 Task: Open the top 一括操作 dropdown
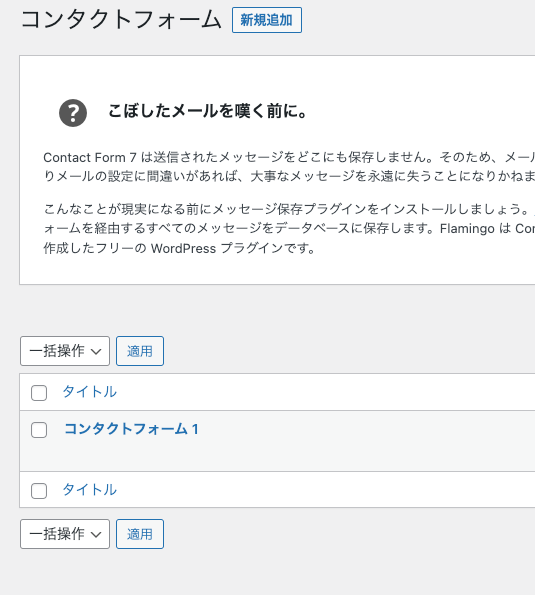click(65, 351)
